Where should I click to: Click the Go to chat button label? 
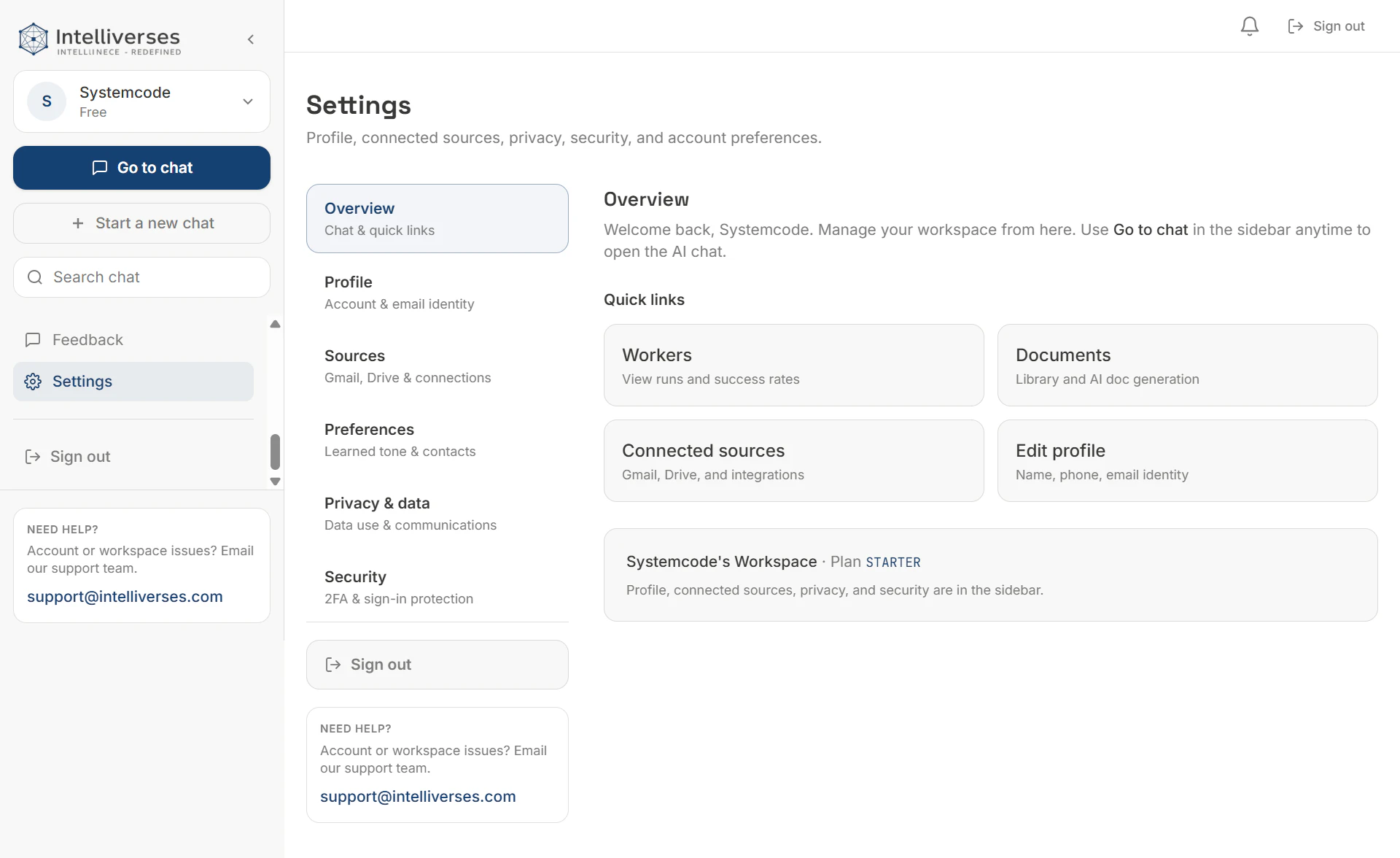coord(155,168)
